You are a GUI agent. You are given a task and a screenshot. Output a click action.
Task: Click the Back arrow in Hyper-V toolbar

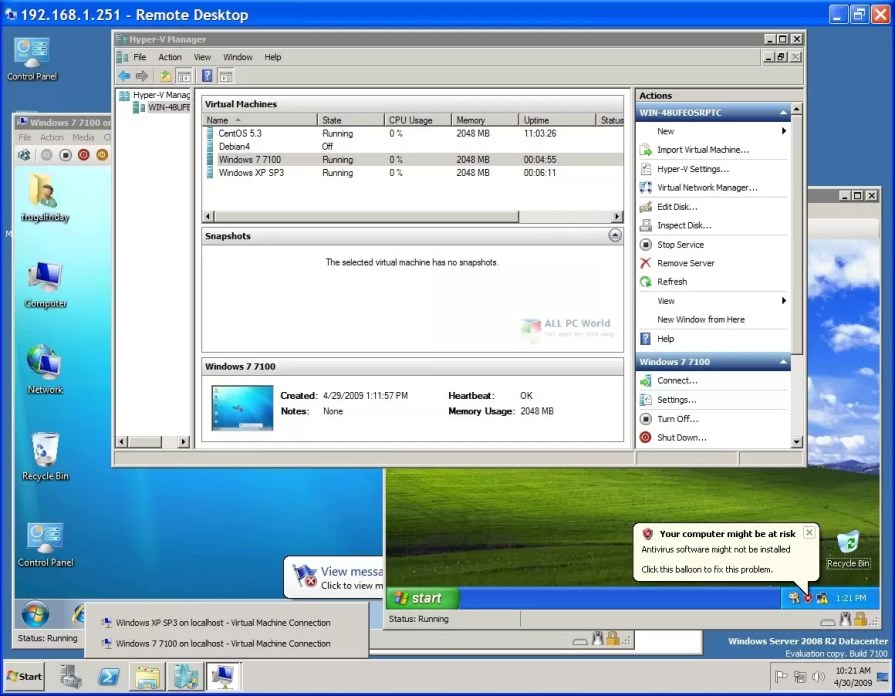point(124,76)
